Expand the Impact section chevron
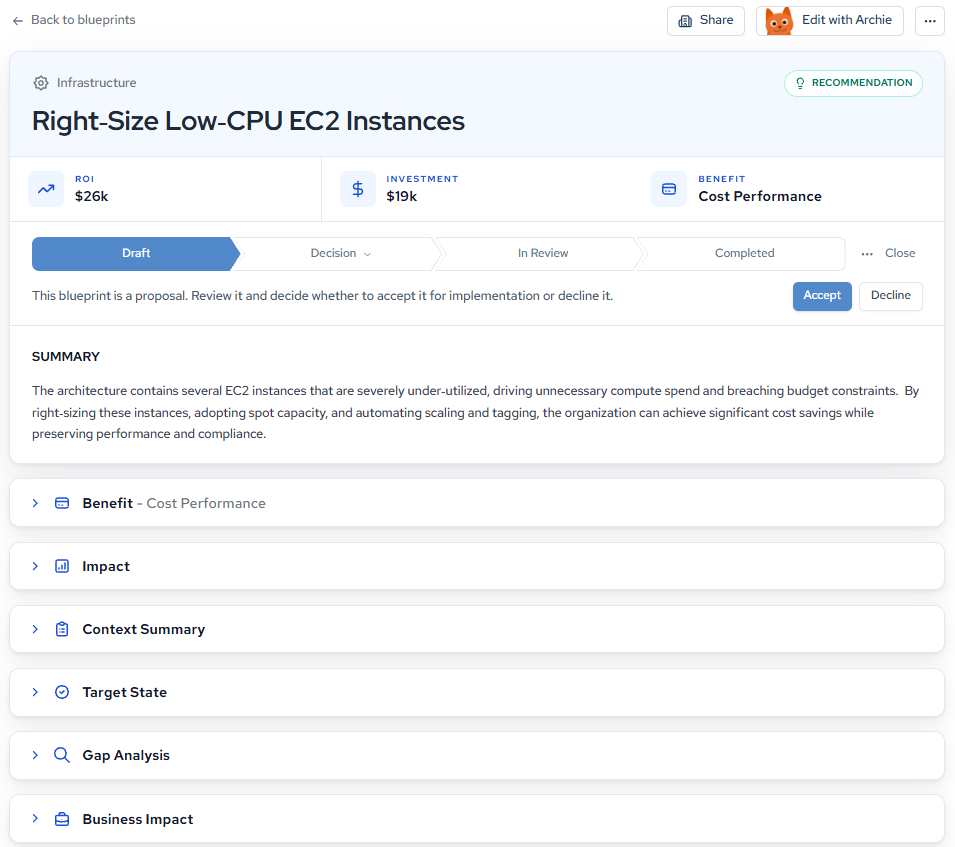 click(x=35, y=566)
